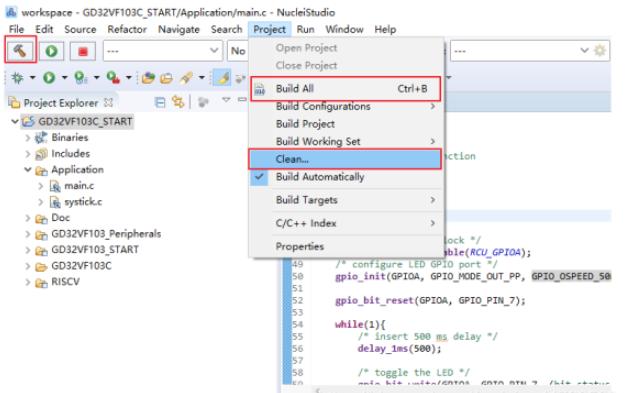Select main.c in Project Explorer

[79, 186]
